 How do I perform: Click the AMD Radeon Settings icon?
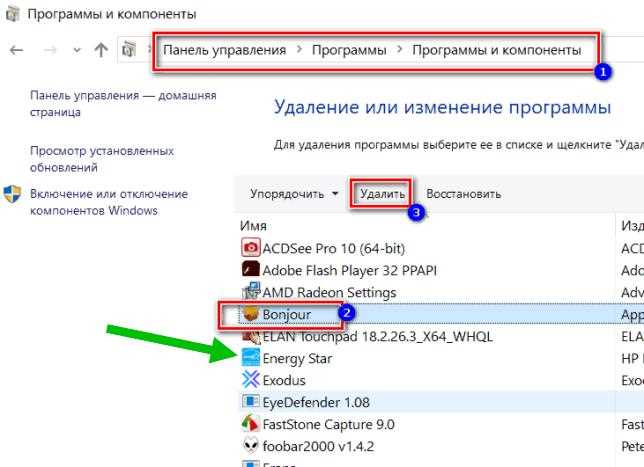coord(251,291)
